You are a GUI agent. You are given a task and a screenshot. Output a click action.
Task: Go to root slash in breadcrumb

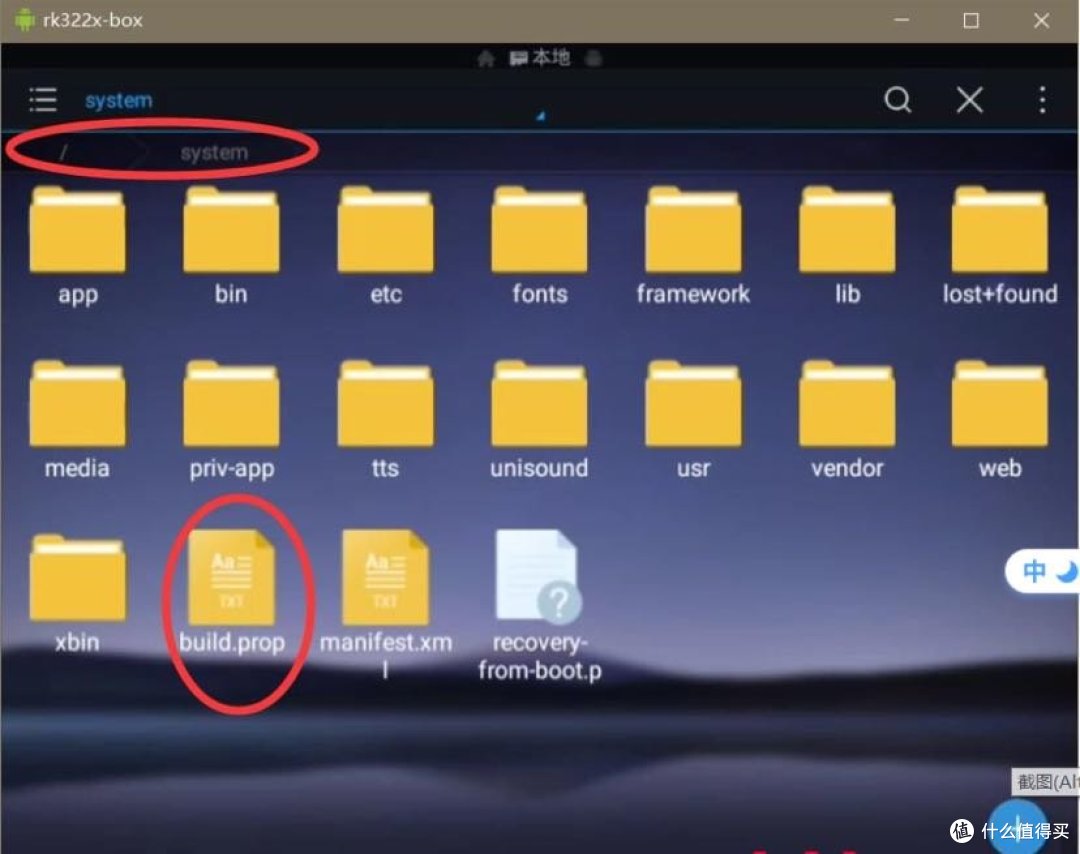point(63,152)
